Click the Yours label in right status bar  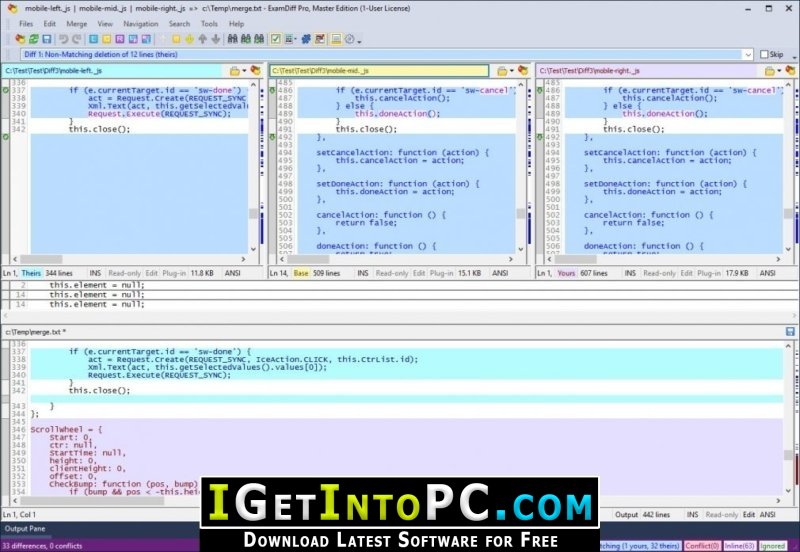(566, 273)
